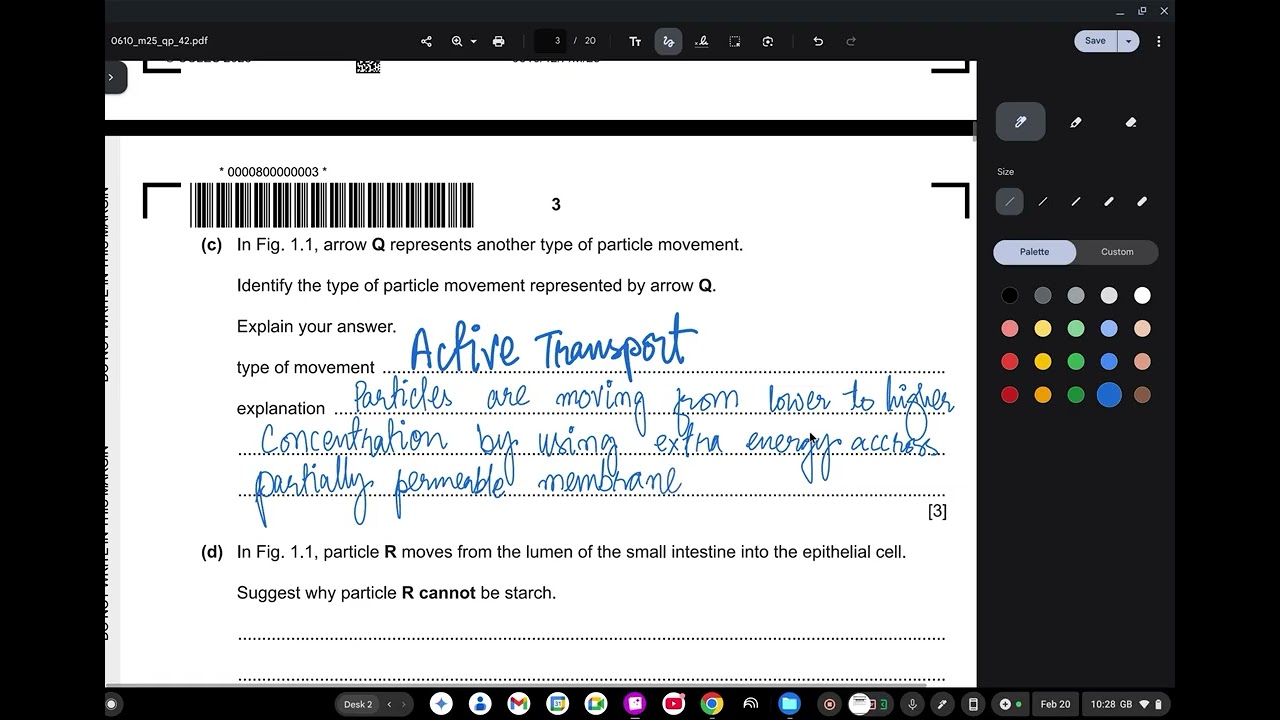Open the ChromeOS launcher button
1280x720 pixels.
pyautogui.click(x=112, y=704)
